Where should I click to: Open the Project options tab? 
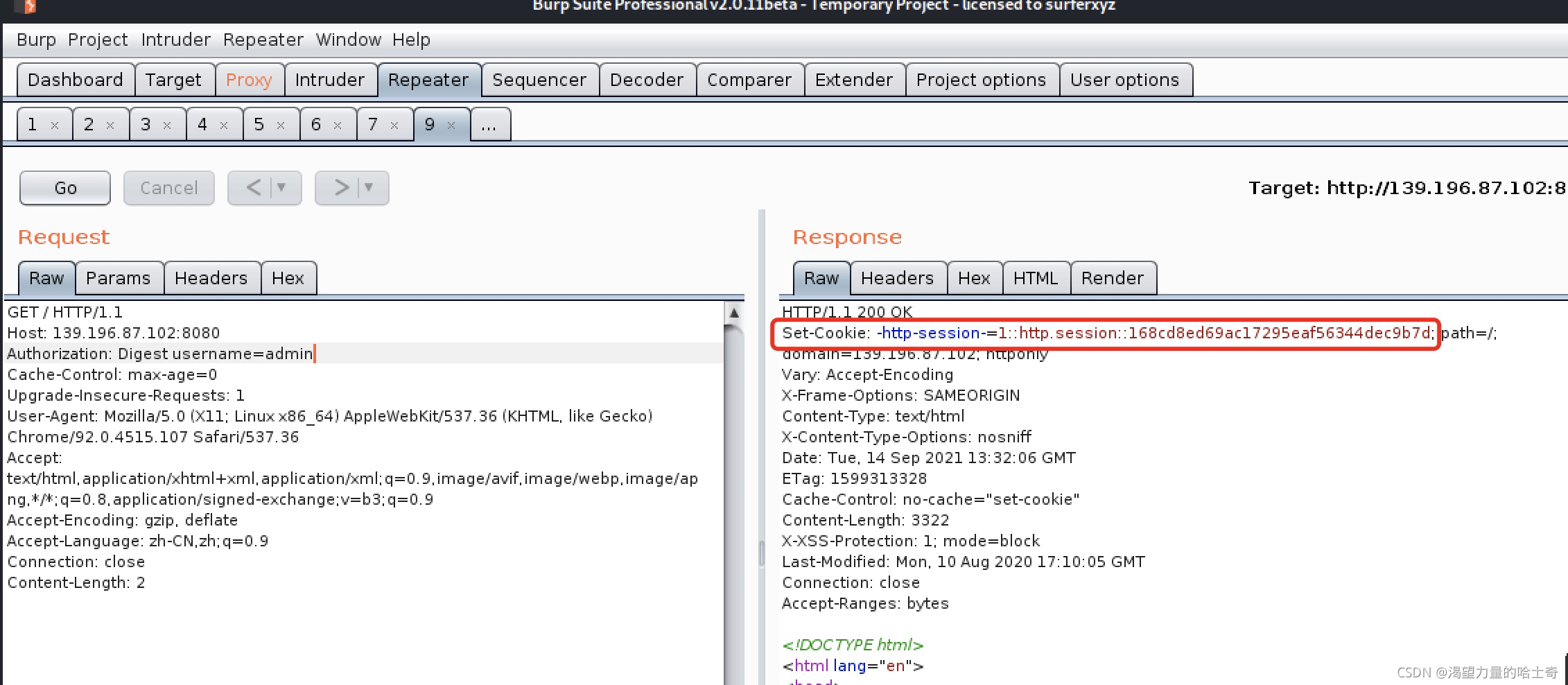point(981,80)
